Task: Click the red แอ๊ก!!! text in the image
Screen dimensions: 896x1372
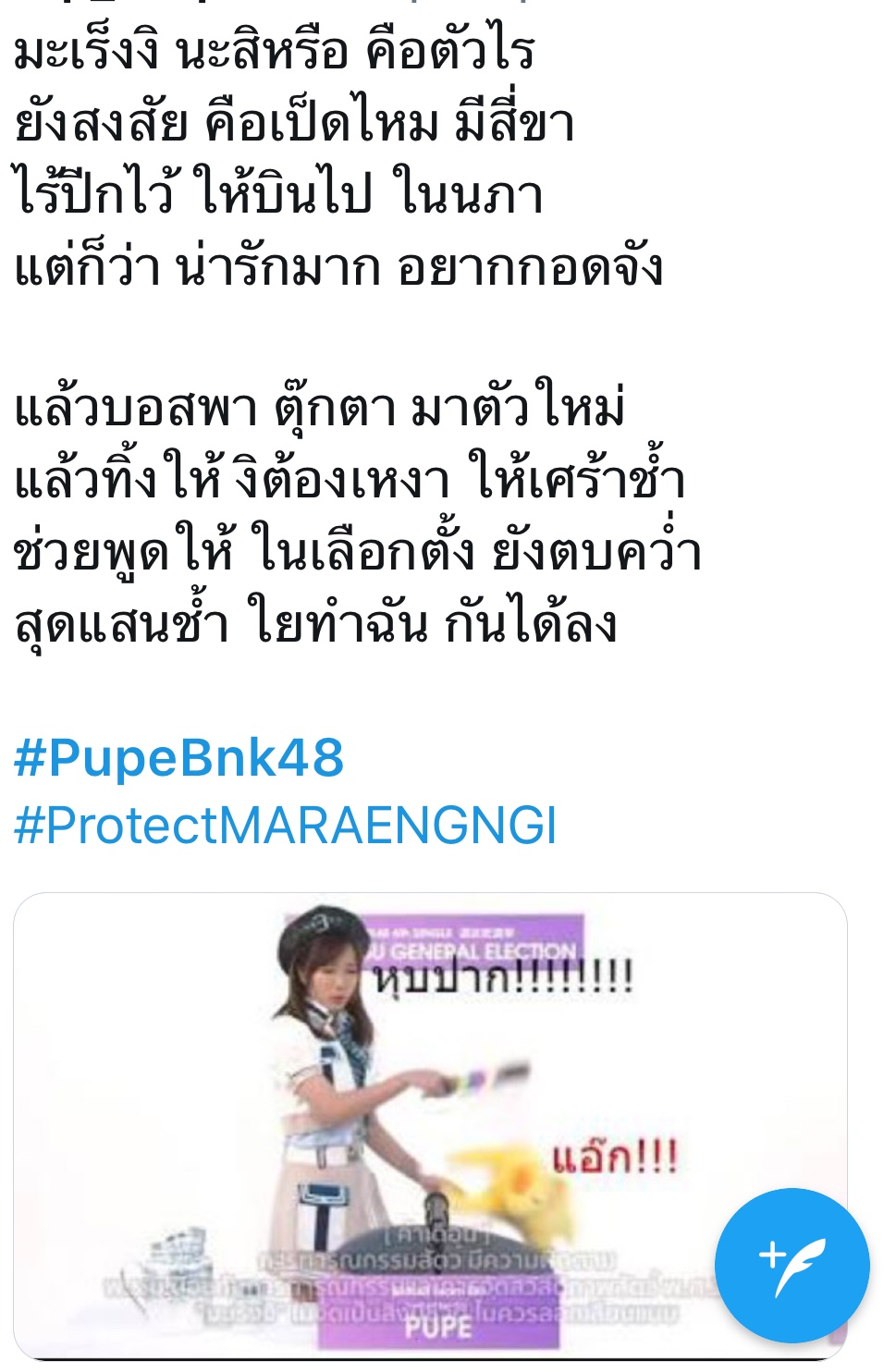Action: [615, 1158]
